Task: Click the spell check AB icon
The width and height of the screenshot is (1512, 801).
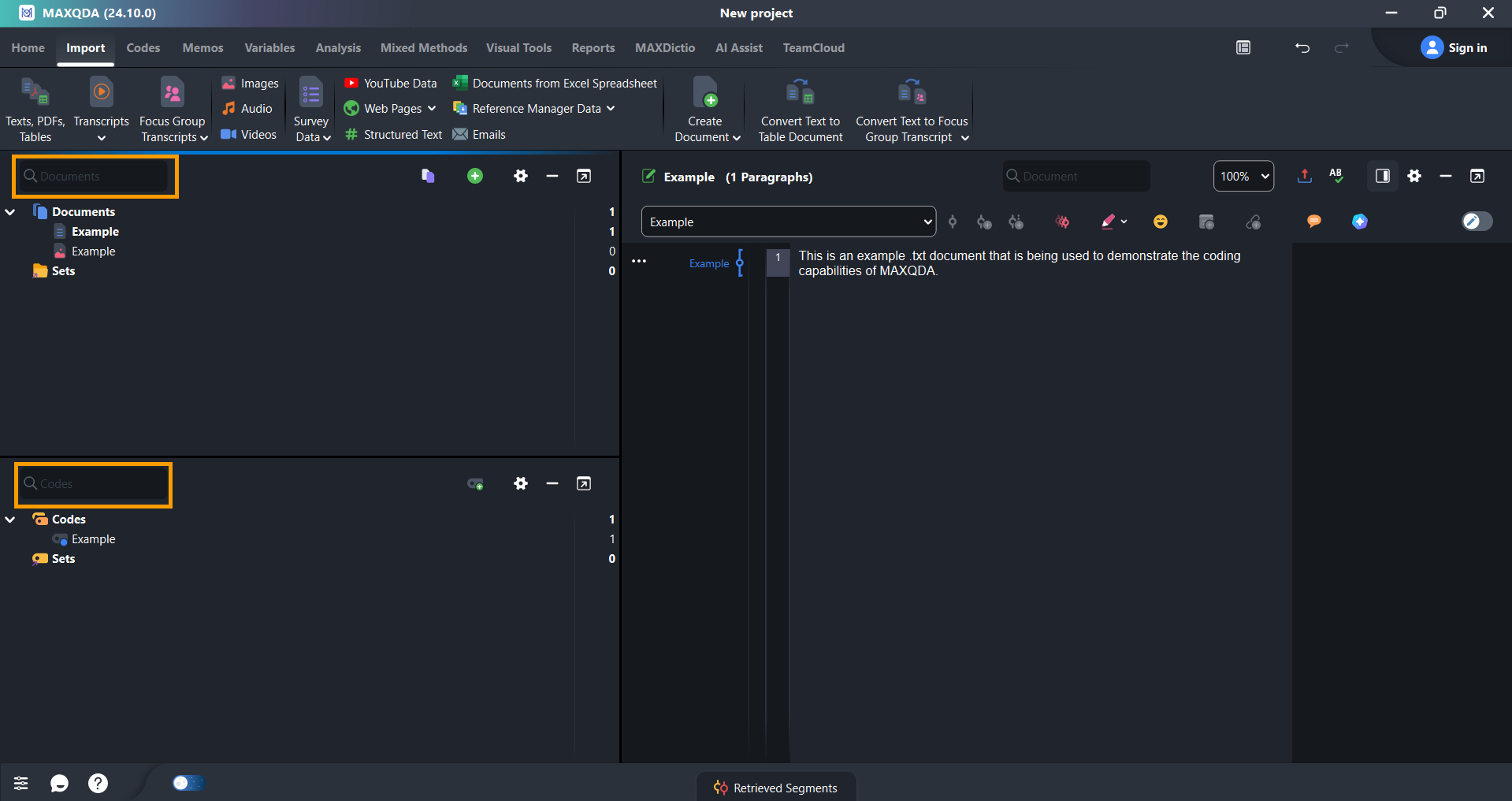Action: pyautogui.click(x=1336, y=176)
